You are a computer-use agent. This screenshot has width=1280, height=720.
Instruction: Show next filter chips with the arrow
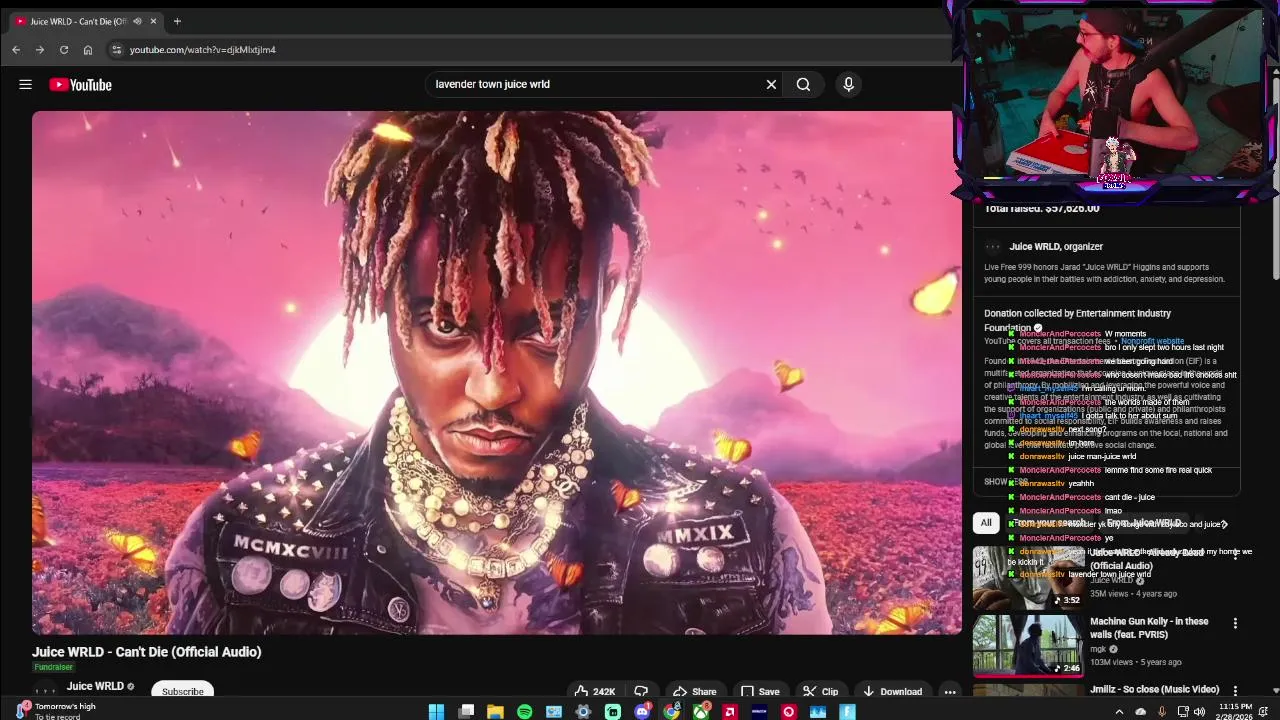[x=1223, y=524]
